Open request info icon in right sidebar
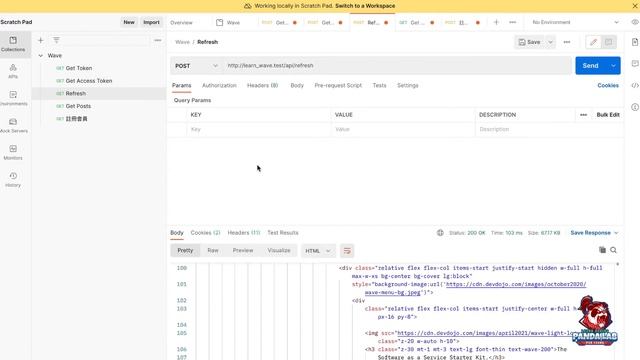 click(x=635, y=107)
